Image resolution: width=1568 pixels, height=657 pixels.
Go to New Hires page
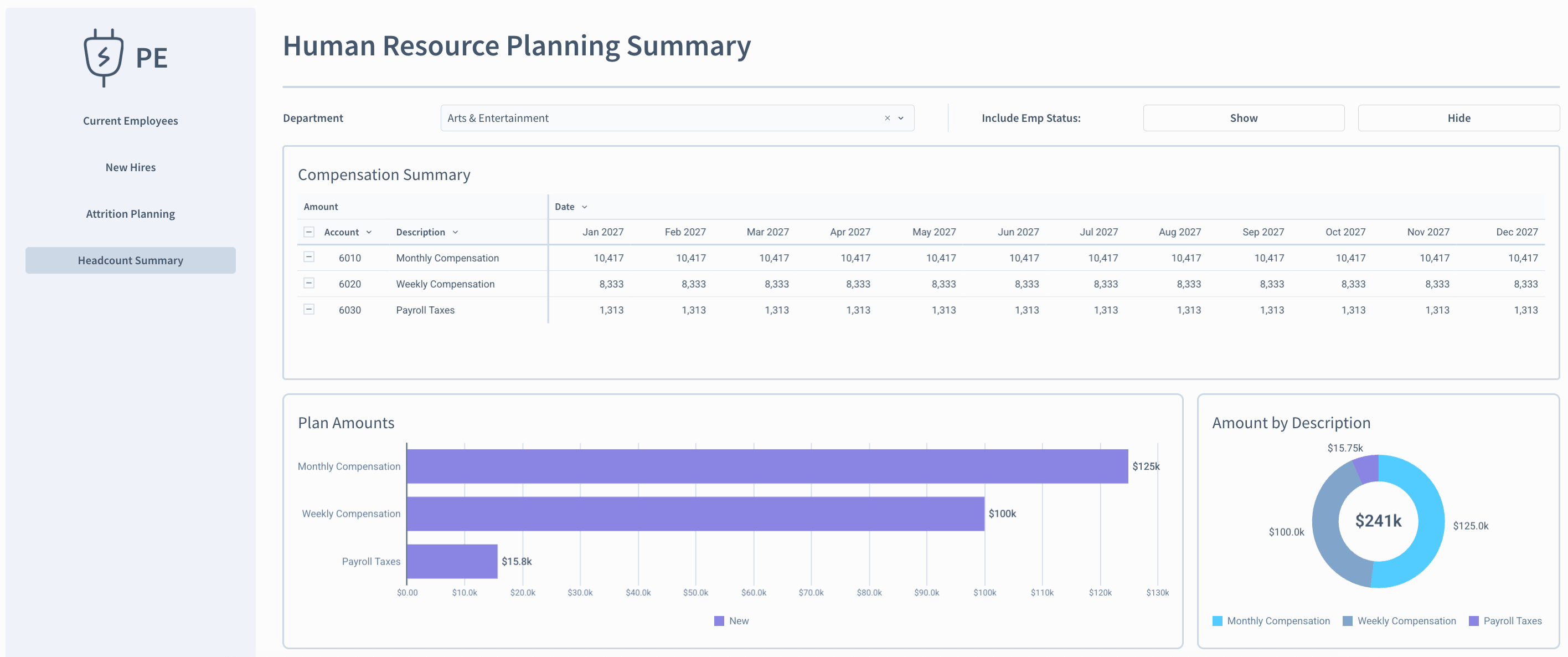click(130, 167)
